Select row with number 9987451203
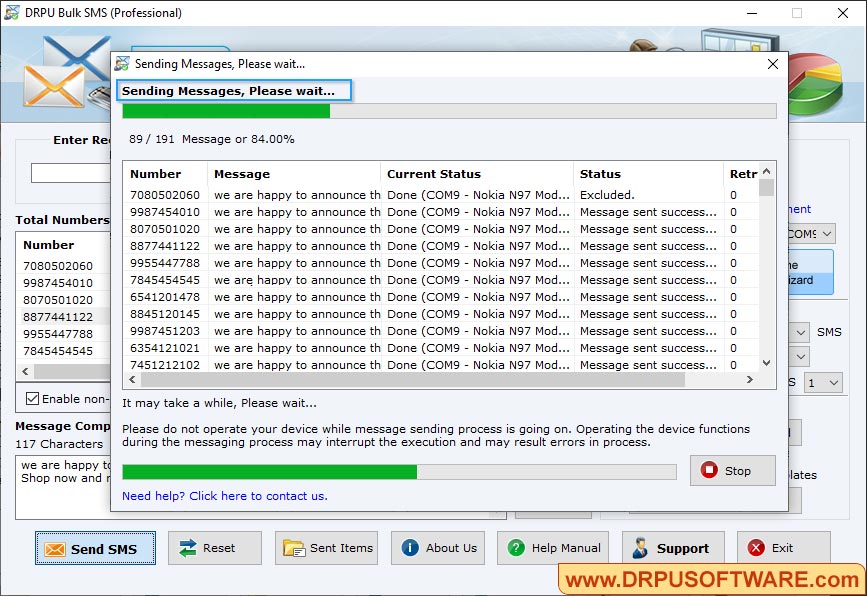 (x=442, y=331)
